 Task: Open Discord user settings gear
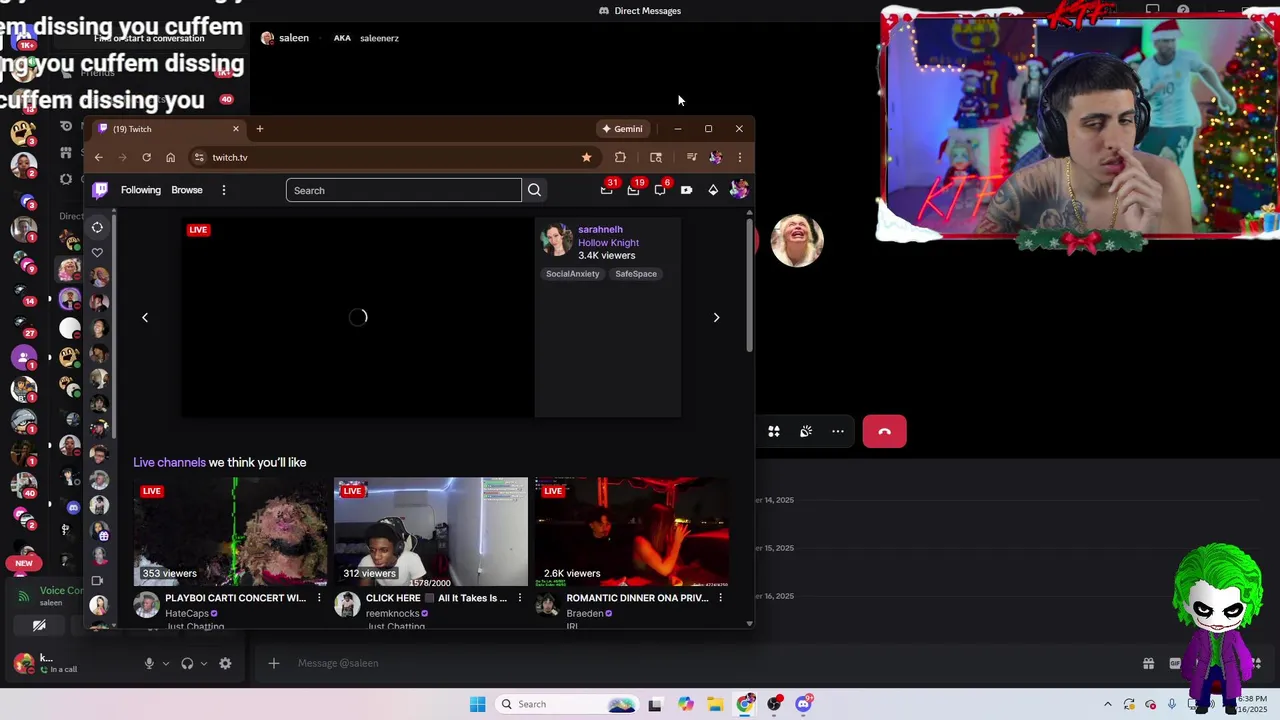pyautogui.click(x=225, y=663)
